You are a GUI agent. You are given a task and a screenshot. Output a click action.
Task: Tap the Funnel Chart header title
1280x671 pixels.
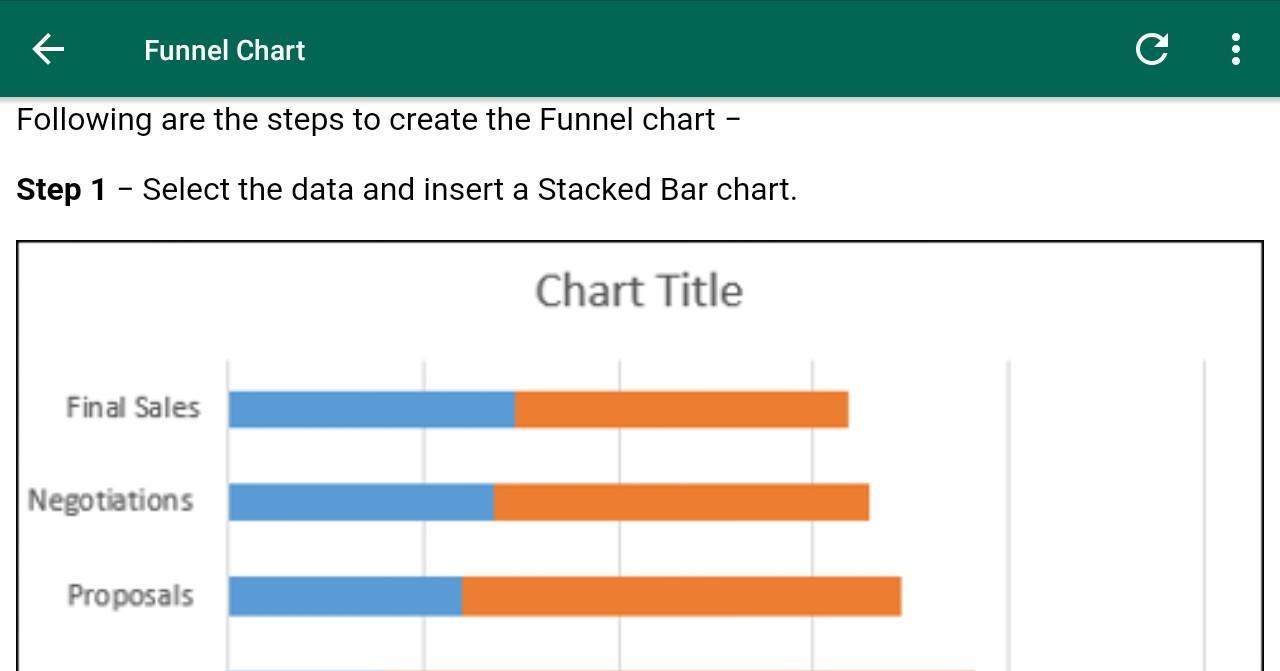tap(224, 51)
